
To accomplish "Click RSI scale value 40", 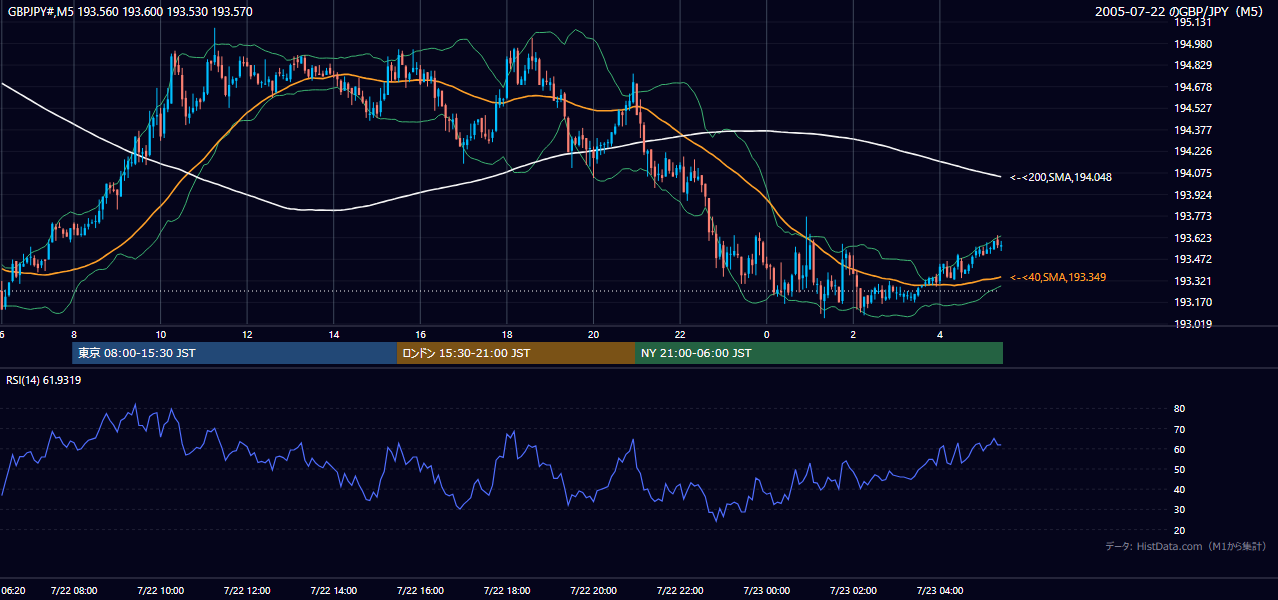I will tap(1180, 489).
